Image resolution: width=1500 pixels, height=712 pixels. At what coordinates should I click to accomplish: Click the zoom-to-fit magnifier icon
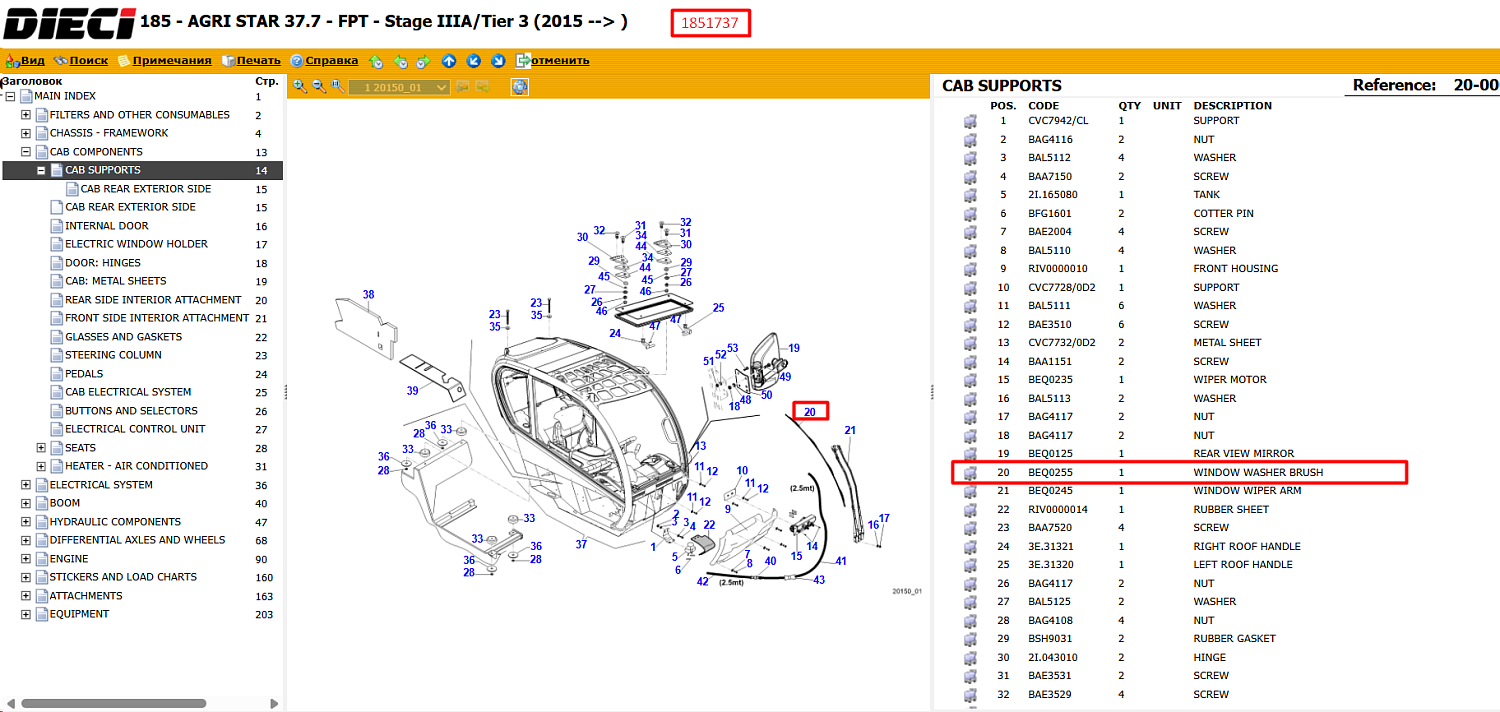click(338, 87)
